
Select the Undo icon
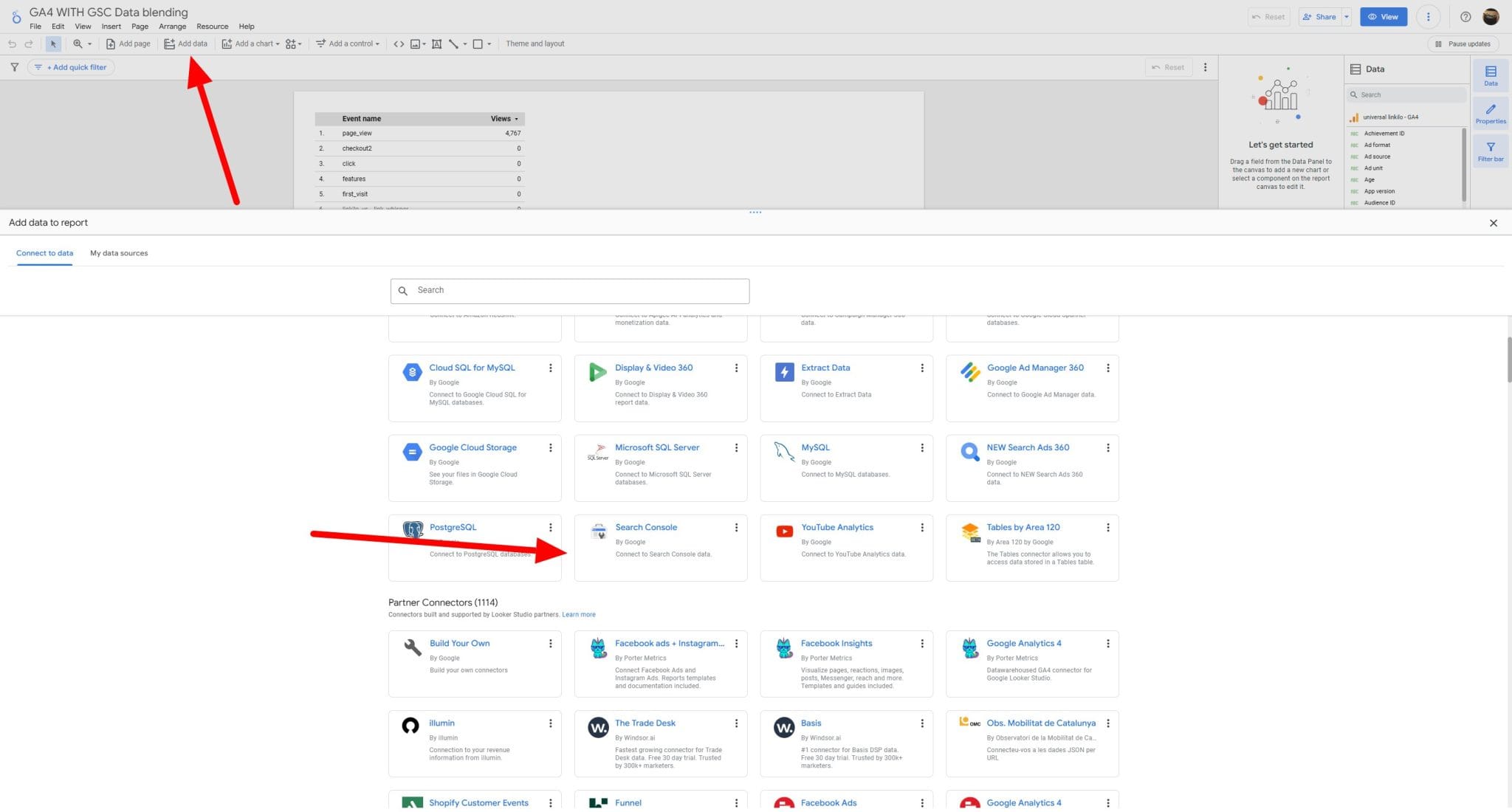pyautogui.click(x=12, y=44)
